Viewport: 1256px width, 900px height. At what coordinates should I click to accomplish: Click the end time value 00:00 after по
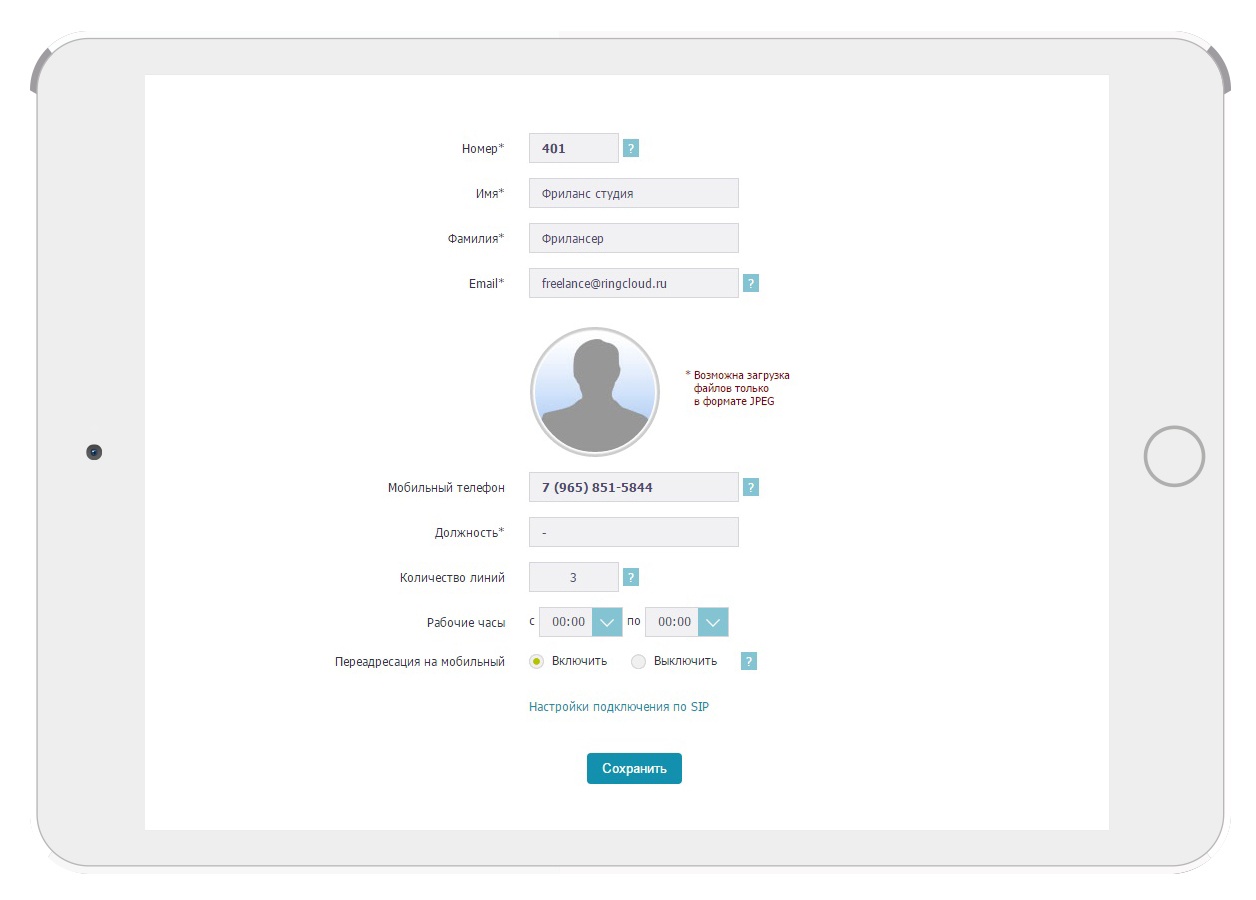(673, 622)
